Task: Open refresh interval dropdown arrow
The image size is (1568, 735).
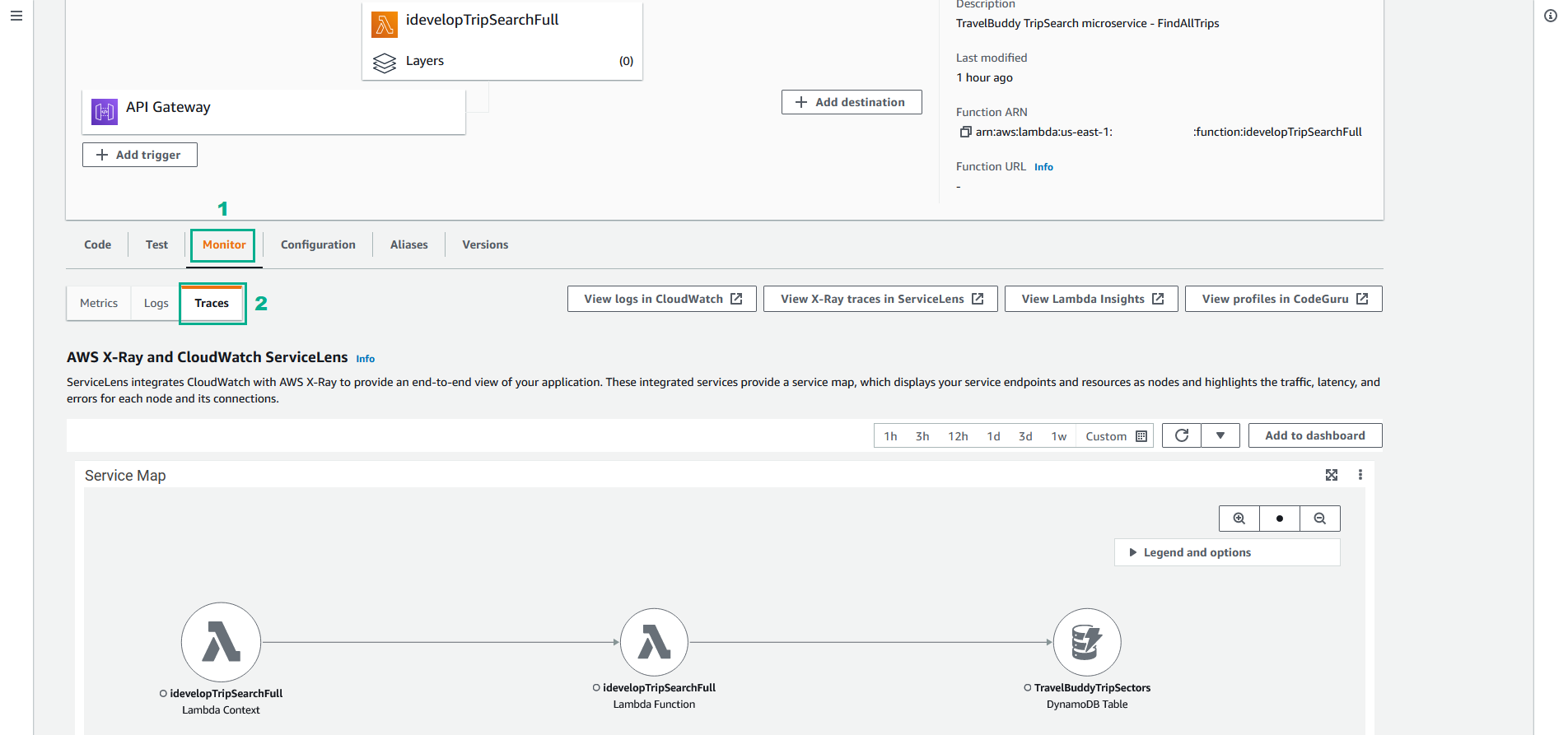Action: [x=1220, y=435]
